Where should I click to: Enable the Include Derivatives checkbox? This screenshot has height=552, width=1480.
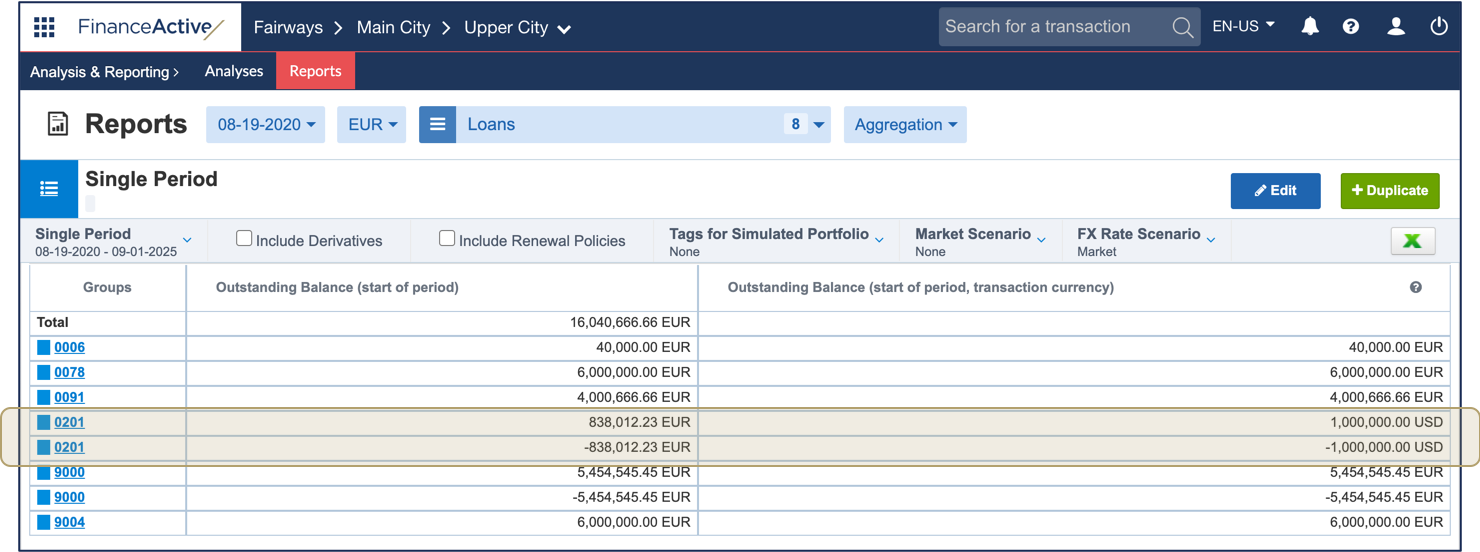[x=244, y=238]
